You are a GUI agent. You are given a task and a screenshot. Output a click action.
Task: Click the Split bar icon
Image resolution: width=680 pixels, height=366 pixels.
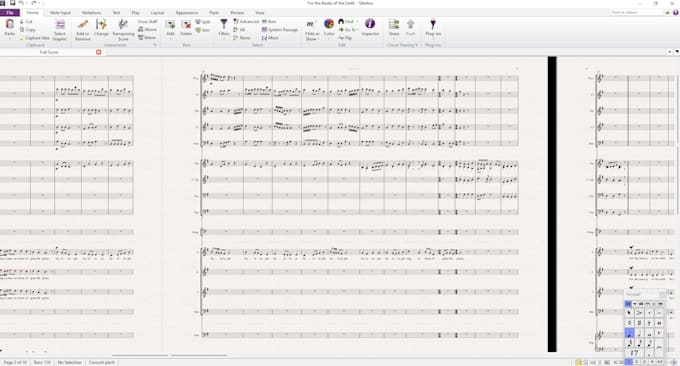pyautogui.click(x=203, y=21)
